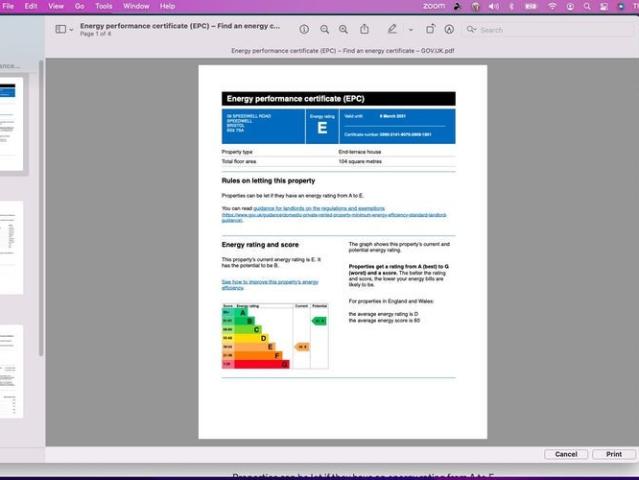This screenshot has height=480, width=639.
Task: Click the green potential rating arrow in chart
Action: (x=319, y=321)
